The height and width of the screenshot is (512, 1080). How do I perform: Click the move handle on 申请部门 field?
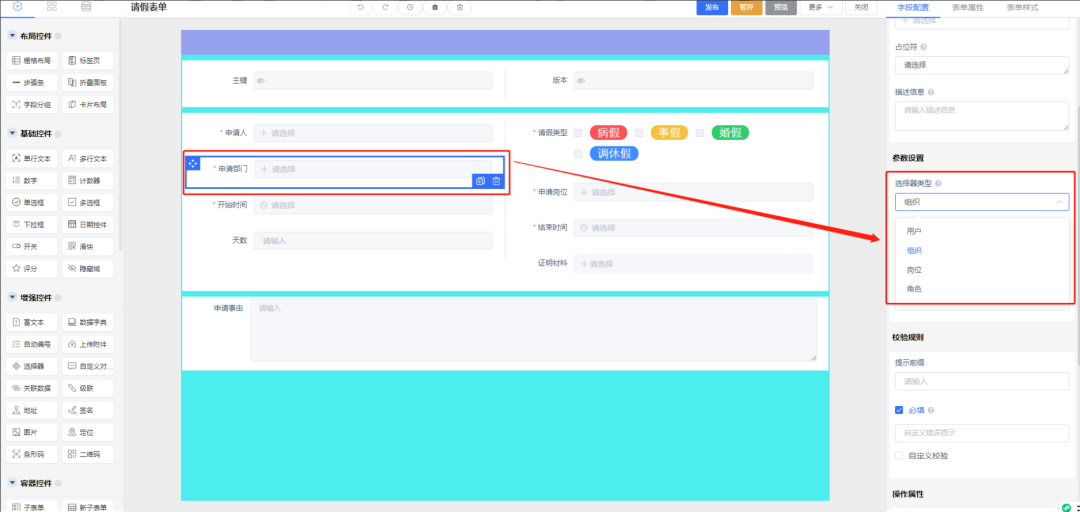pos(193,164)
